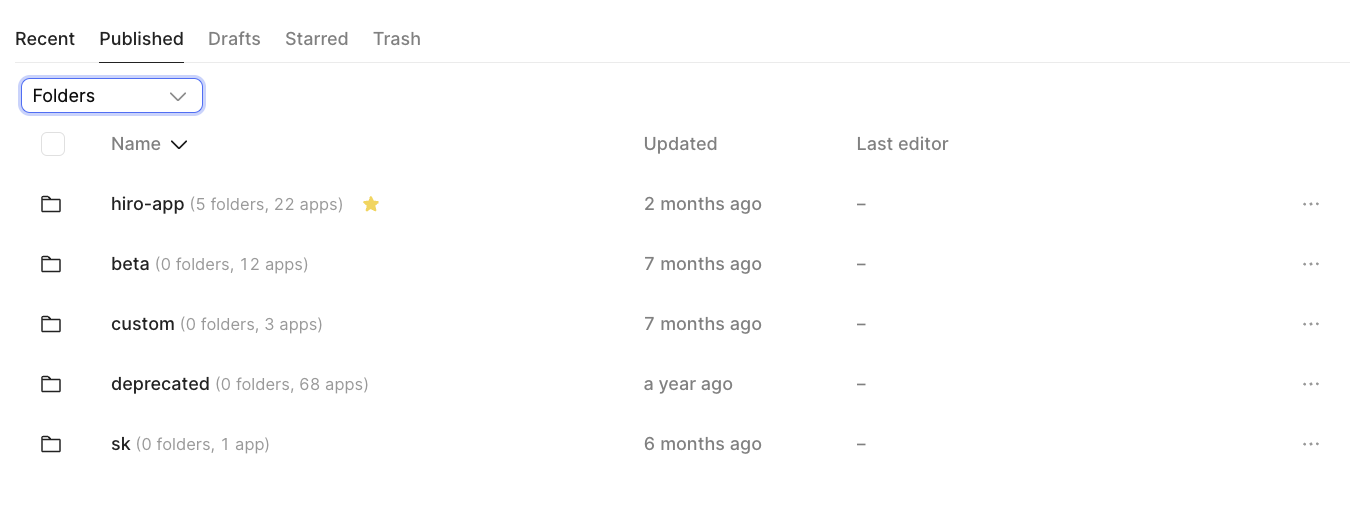Open more options for hiro-app row
This screenshot has height=525, width=1357.
(1311, 204)
